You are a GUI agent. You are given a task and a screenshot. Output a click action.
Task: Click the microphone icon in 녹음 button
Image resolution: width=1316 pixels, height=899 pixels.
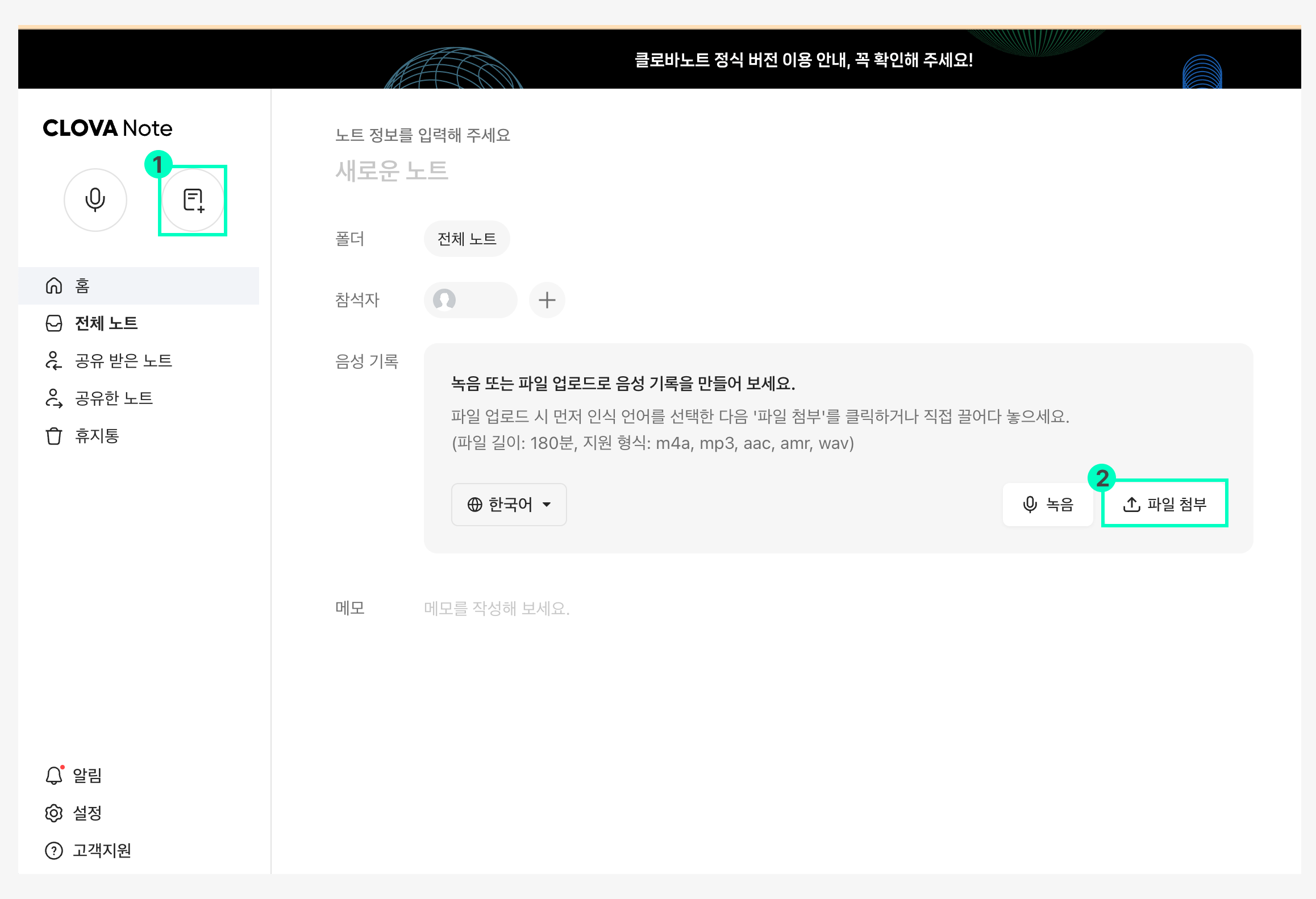click(1030, 505)
